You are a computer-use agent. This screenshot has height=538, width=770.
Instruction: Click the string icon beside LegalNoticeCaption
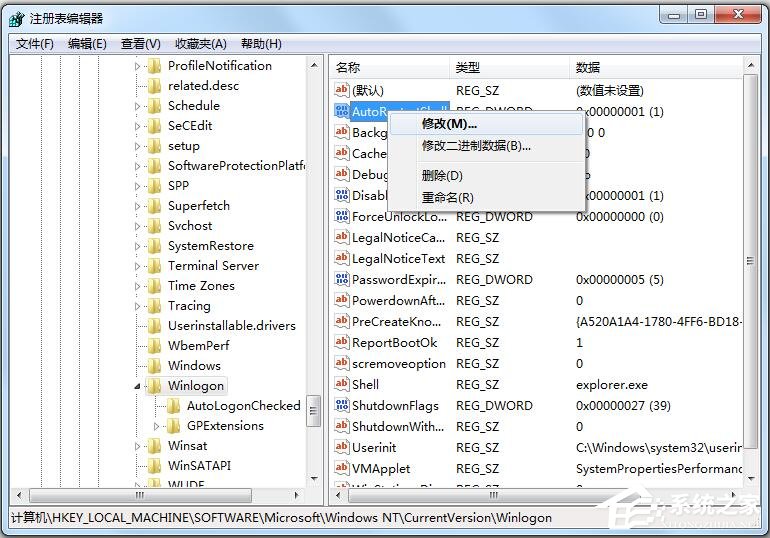pos(342,237)
